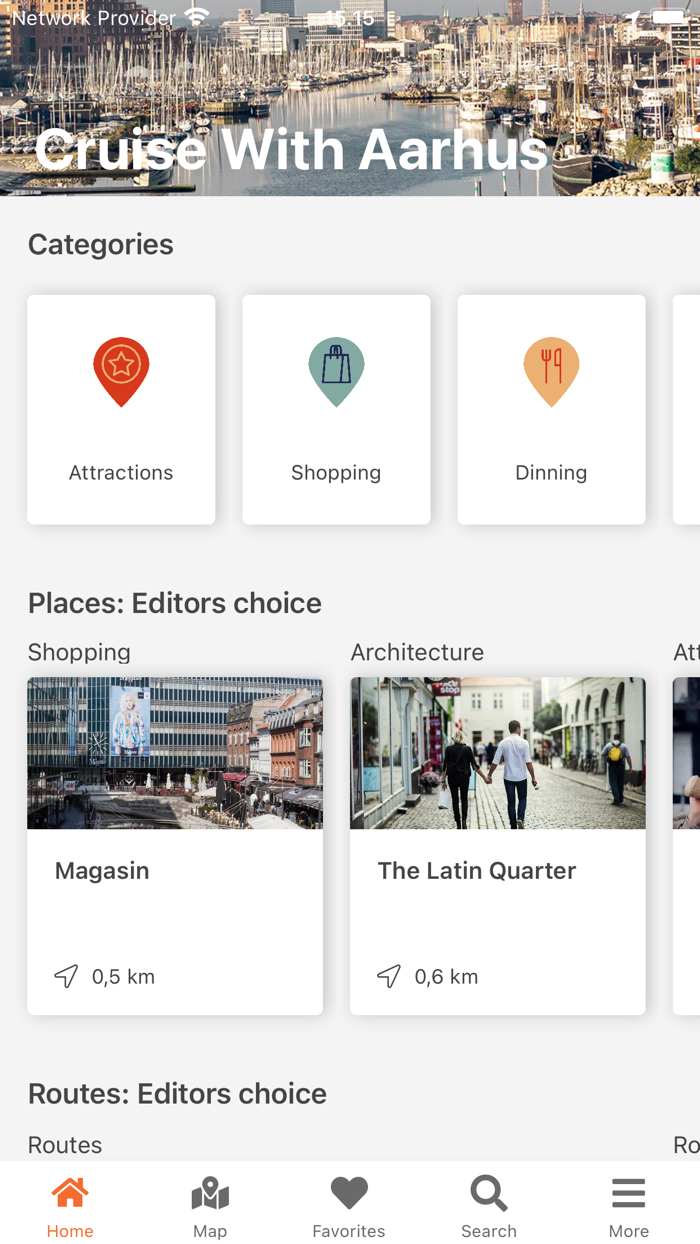Viewport: 700px width, 1244px height.
Task: Tap the Attractions star pin icon
Action: click(121, 372)
